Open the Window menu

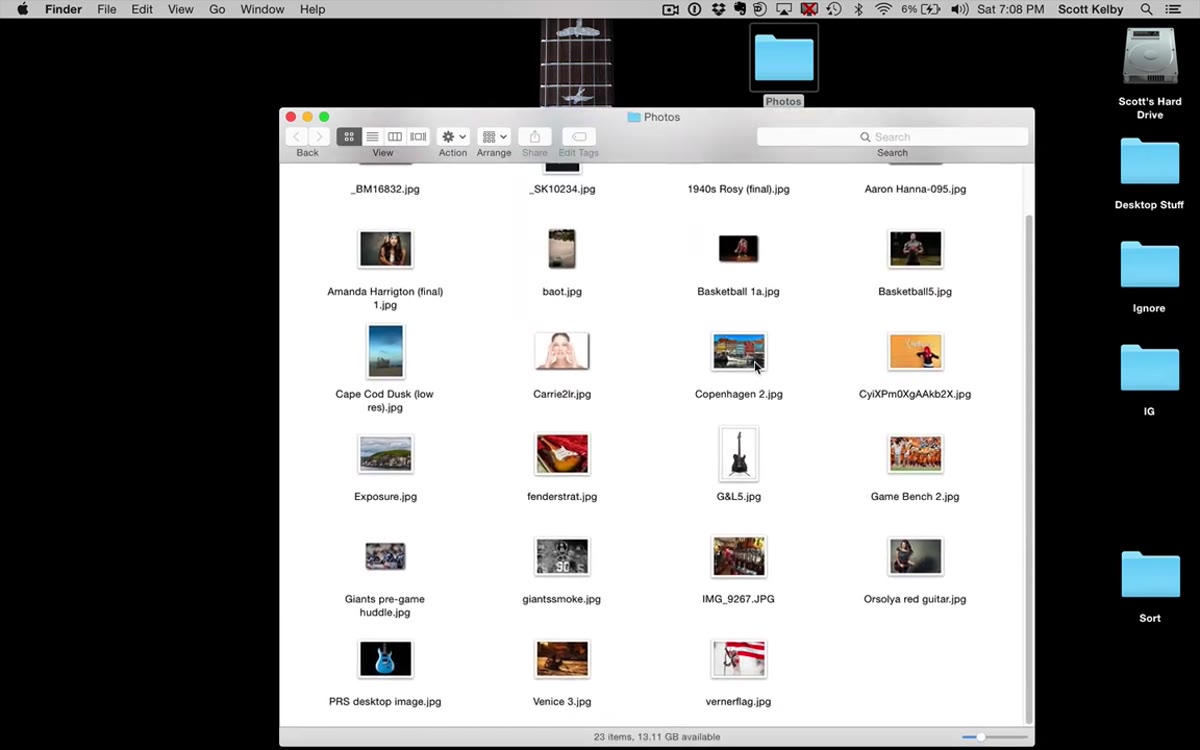click(x=262, y=9)
